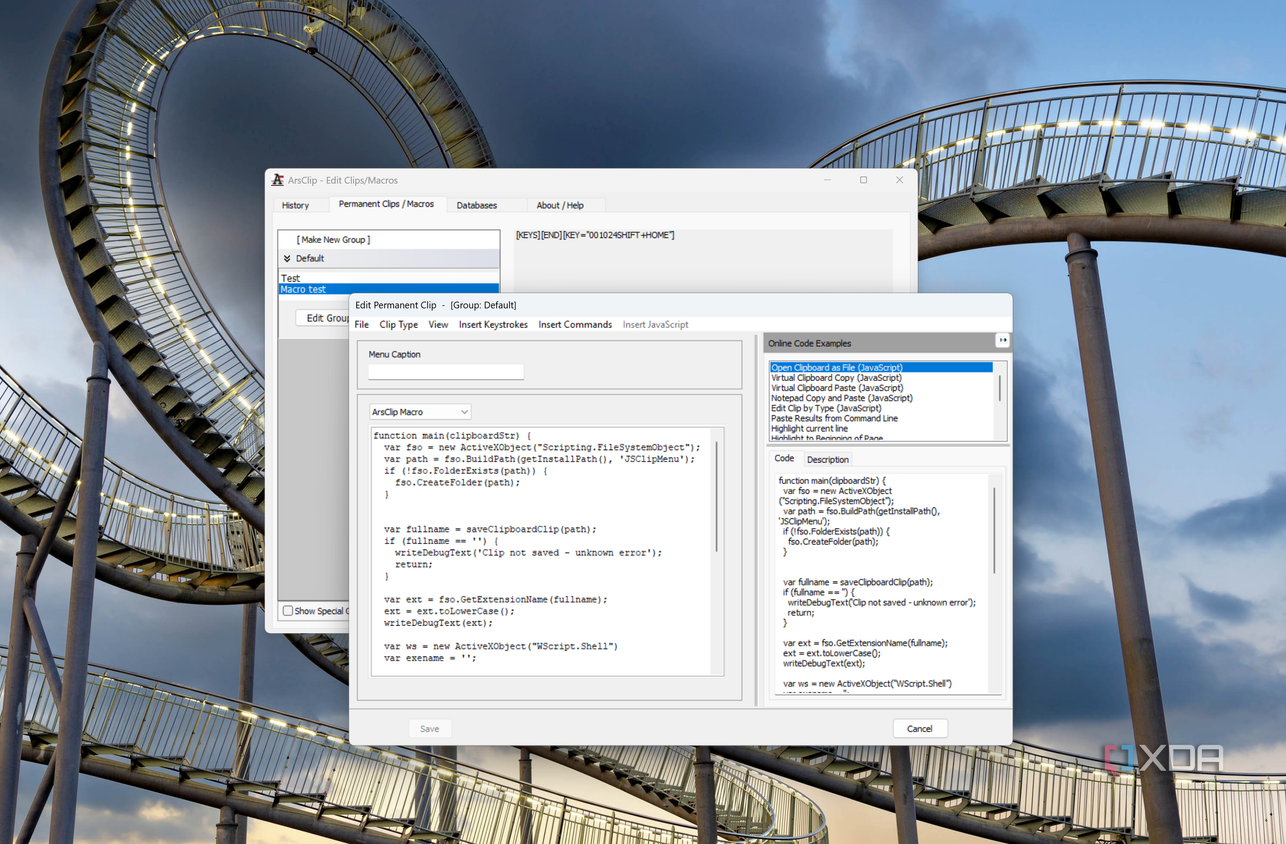Toggle the Show Special checkbox in the ArsClip window
1286x844 pixels.
[x=288, y=611]
